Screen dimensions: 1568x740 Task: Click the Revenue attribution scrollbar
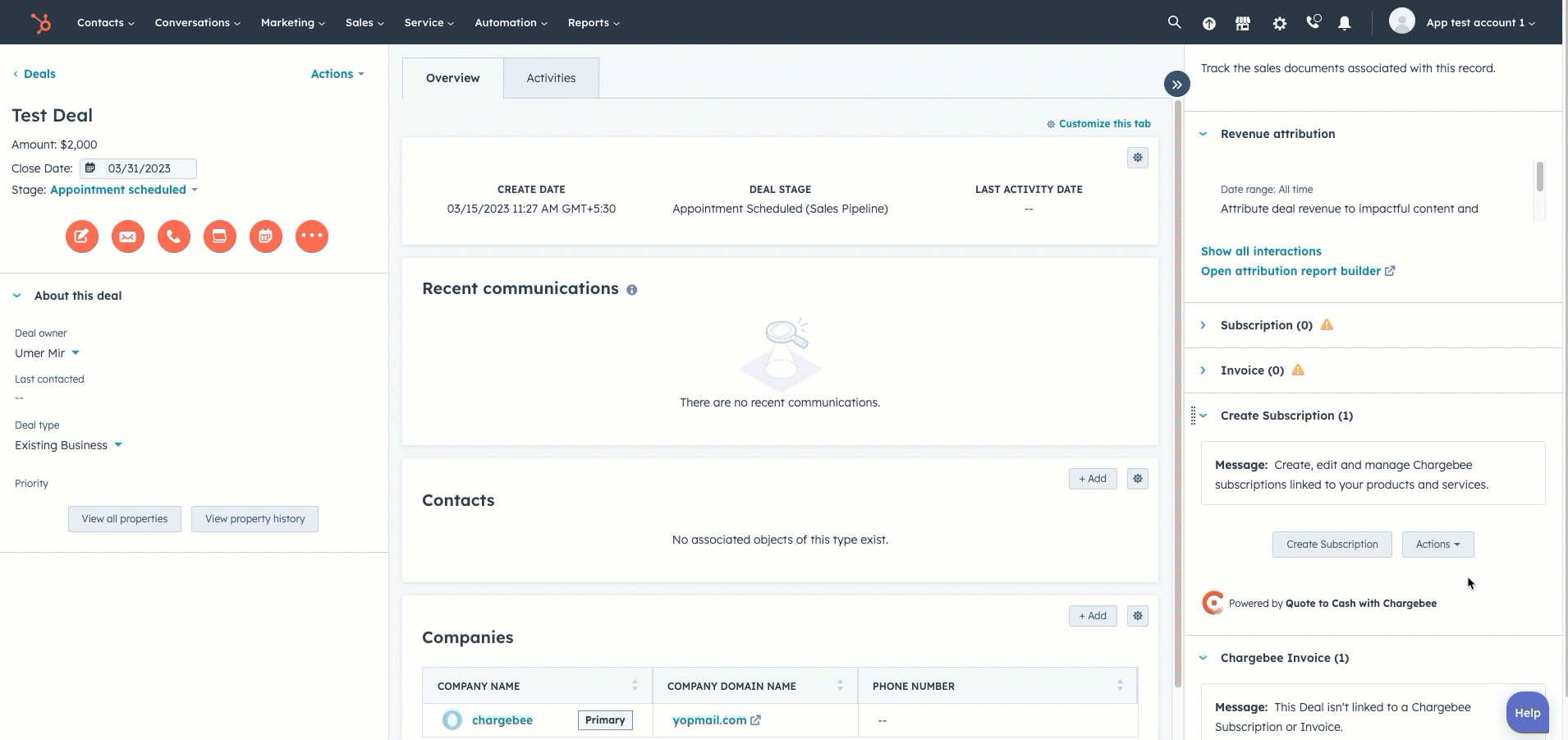tap(1539, 177)
